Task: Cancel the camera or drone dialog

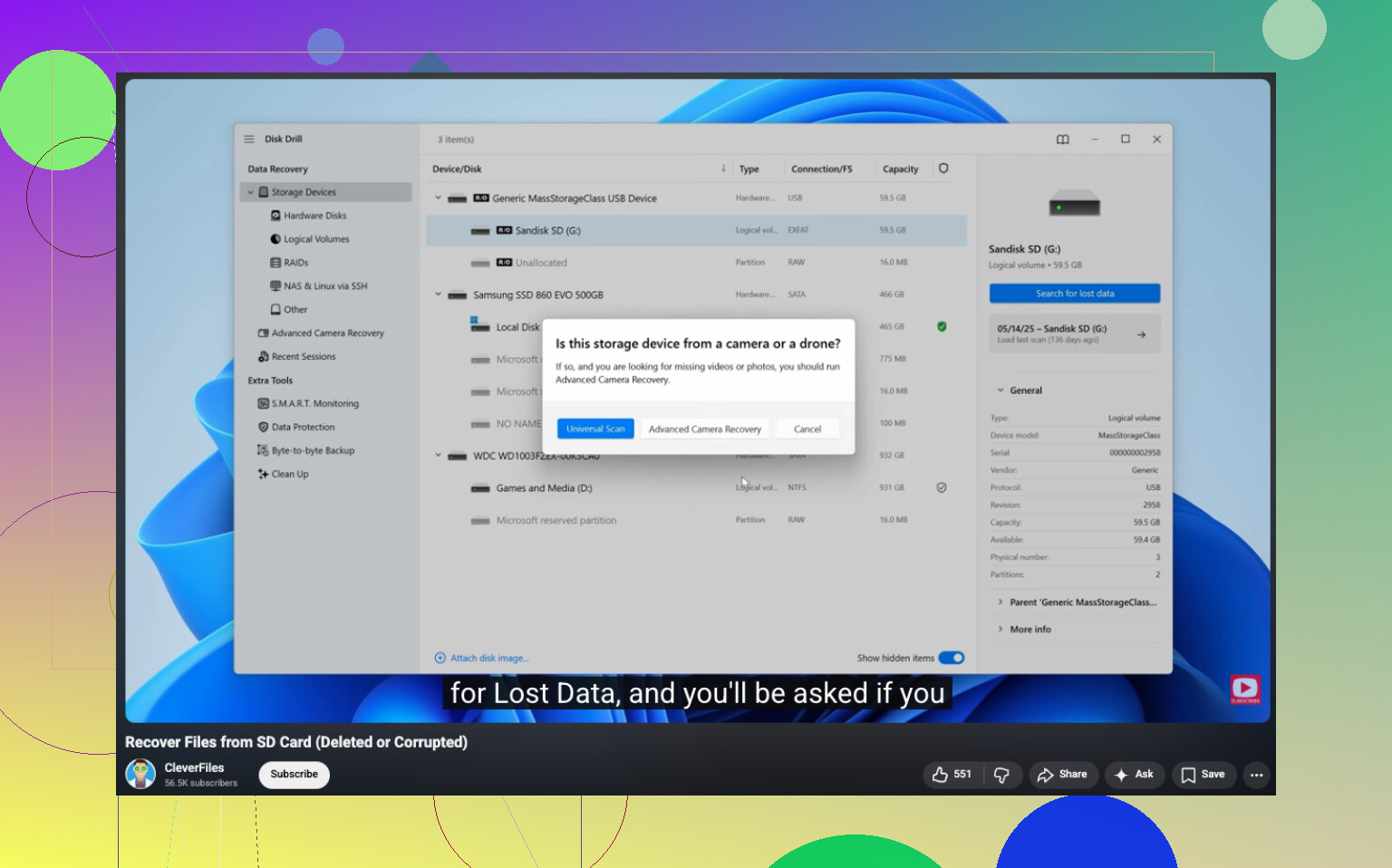Action: [x=807, y=429]
